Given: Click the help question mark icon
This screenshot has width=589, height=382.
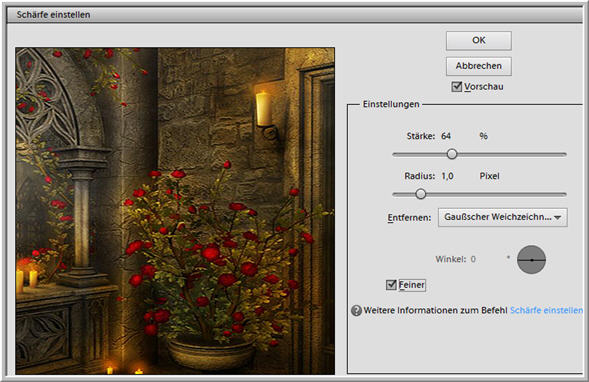Looking at the screenshot, I should point(356,311).
